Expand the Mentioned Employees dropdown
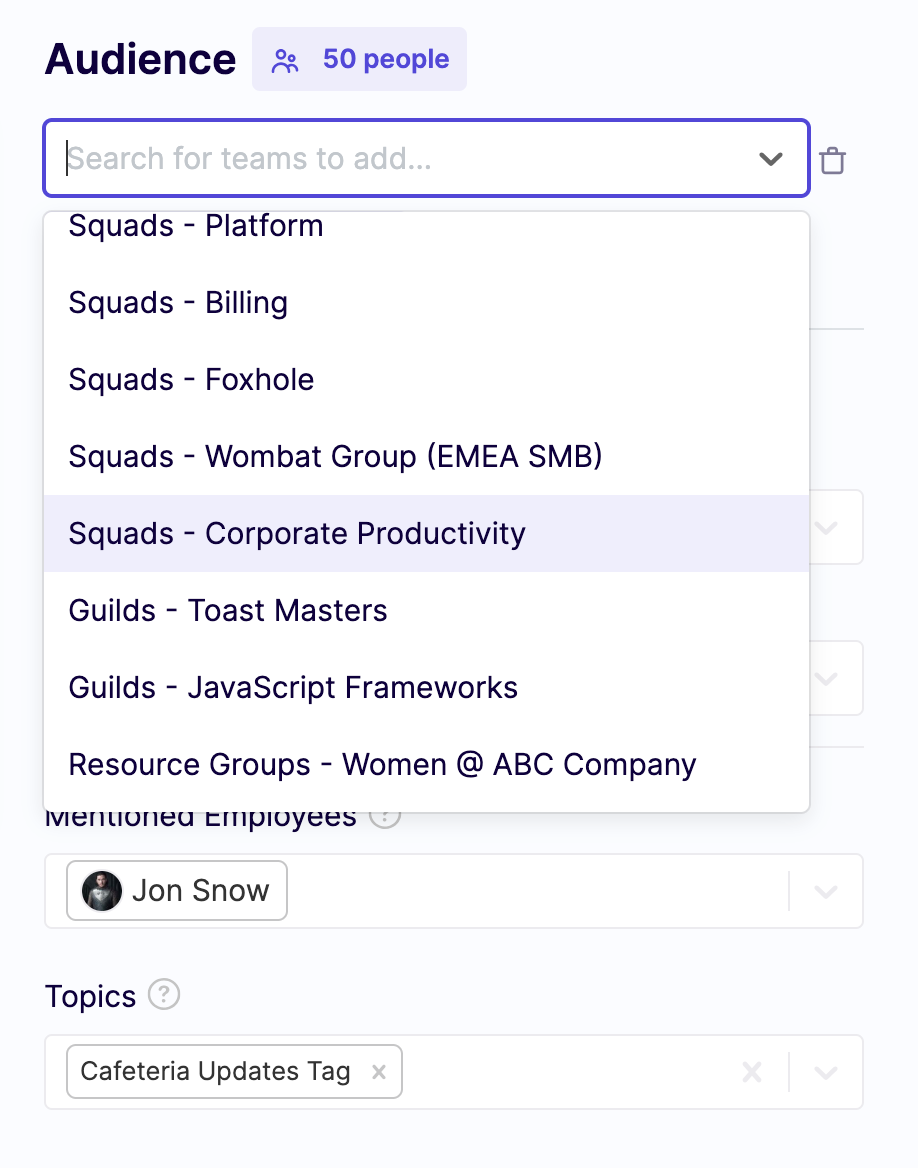 (x=825, y=891)
